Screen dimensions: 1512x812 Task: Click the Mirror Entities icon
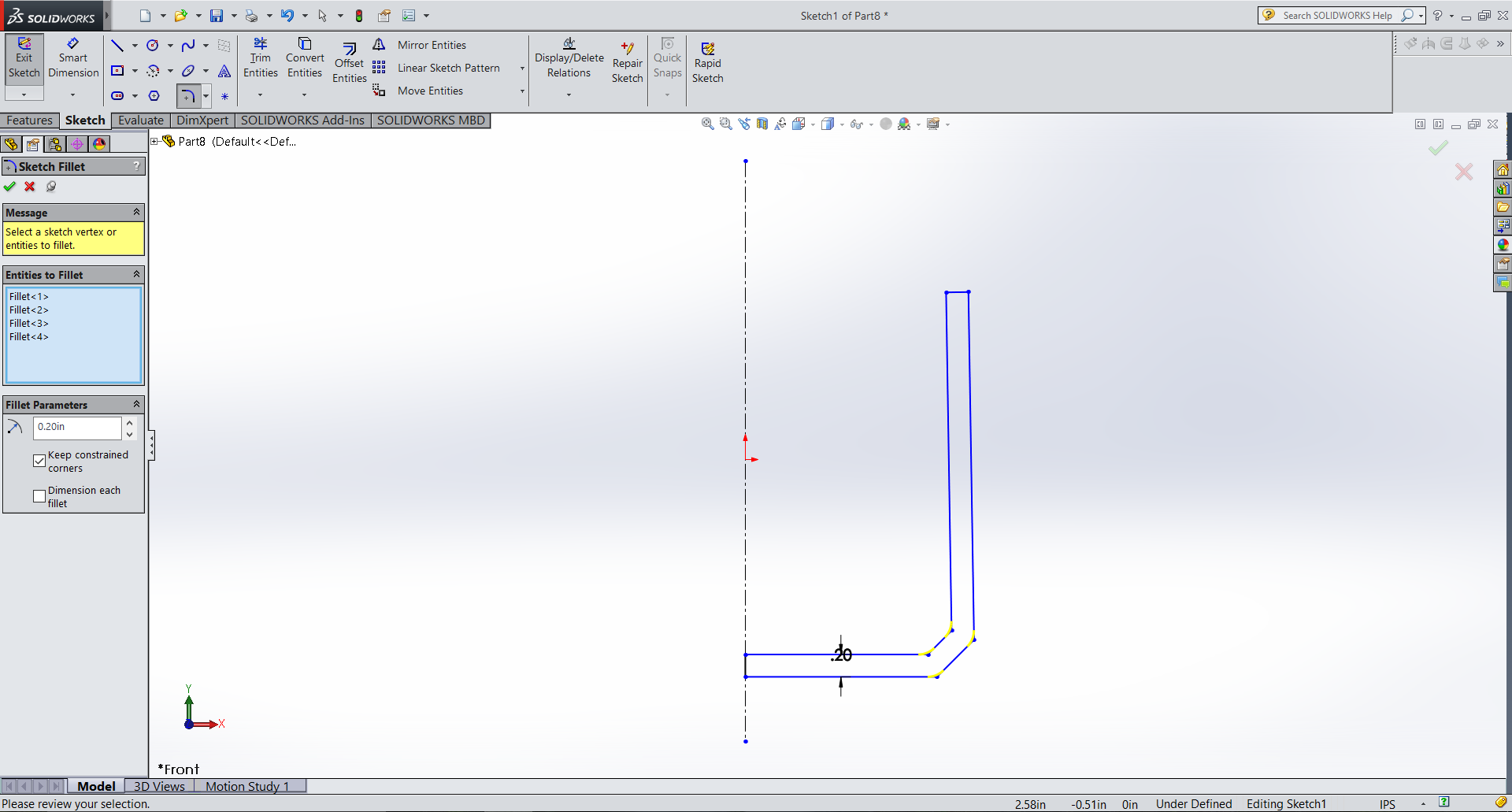click(x=379, y=44)
